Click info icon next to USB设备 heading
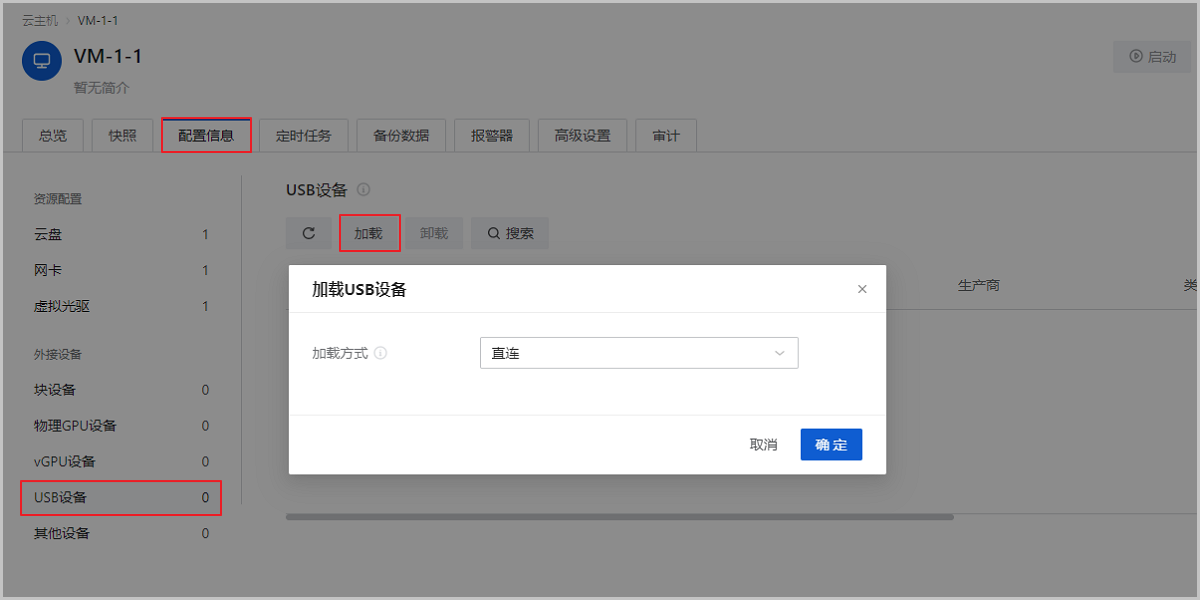Screen dimensions: 1200x600 364,189
